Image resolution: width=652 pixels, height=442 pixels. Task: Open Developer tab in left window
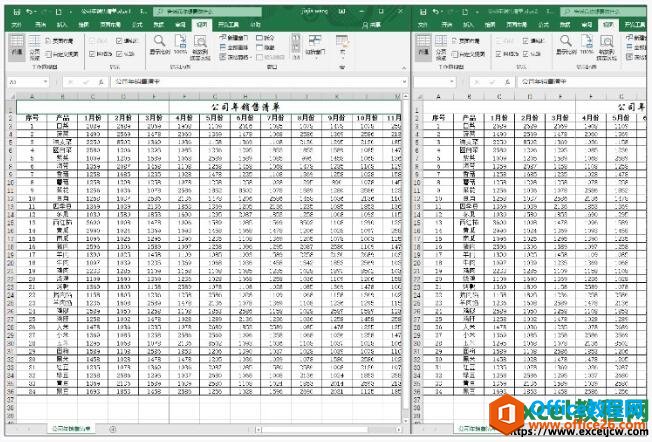(x=228, y=25)
